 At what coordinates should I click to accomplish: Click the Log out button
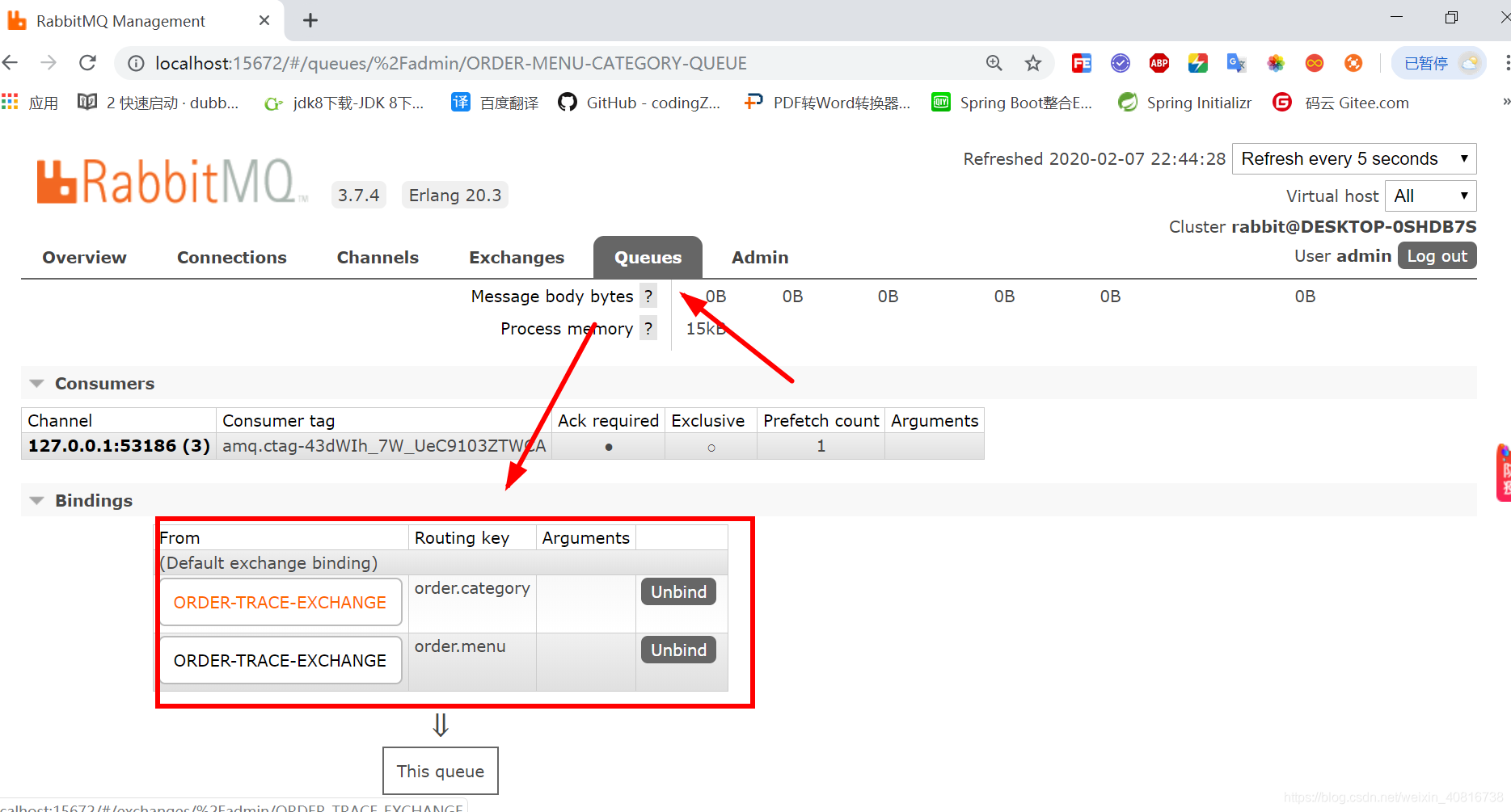coord(1437,255)
